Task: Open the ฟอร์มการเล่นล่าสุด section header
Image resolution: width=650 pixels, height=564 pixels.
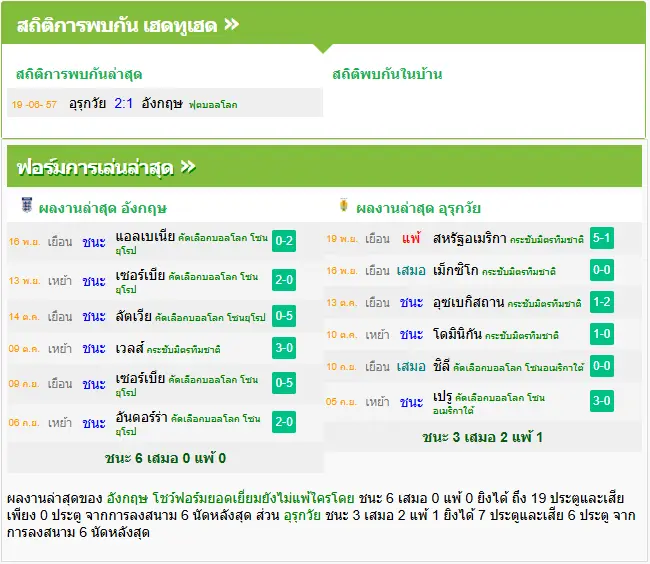Action: coord(106,168)
